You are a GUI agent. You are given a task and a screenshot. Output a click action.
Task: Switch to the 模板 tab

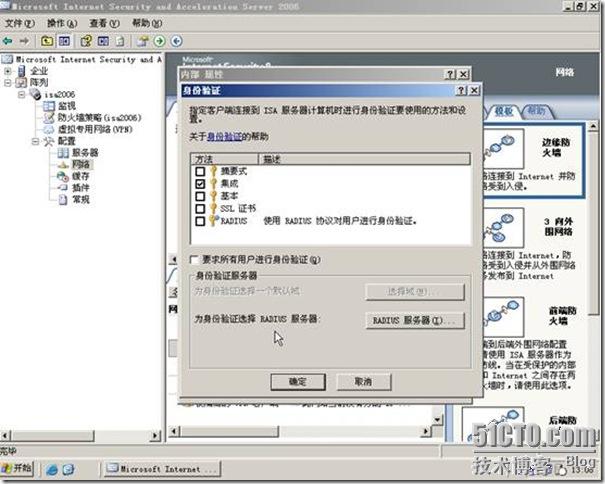[x=504, y=111]
